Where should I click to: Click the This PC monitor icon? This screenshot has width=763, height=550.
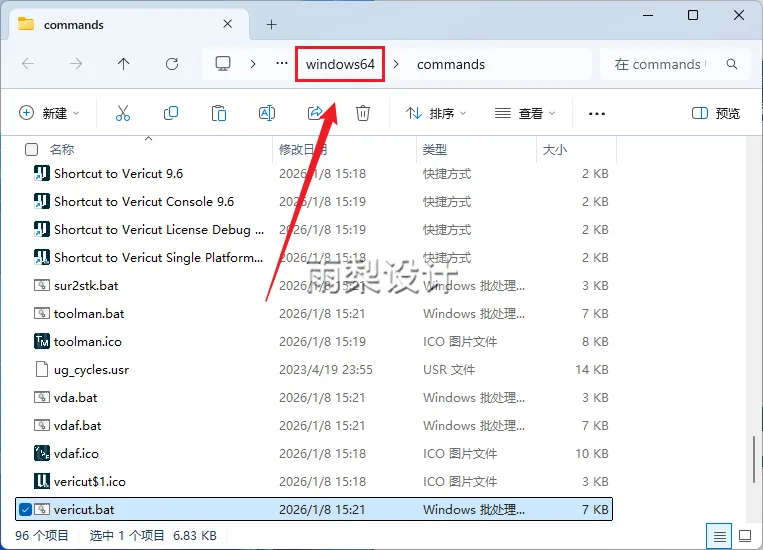click(223, 64)
